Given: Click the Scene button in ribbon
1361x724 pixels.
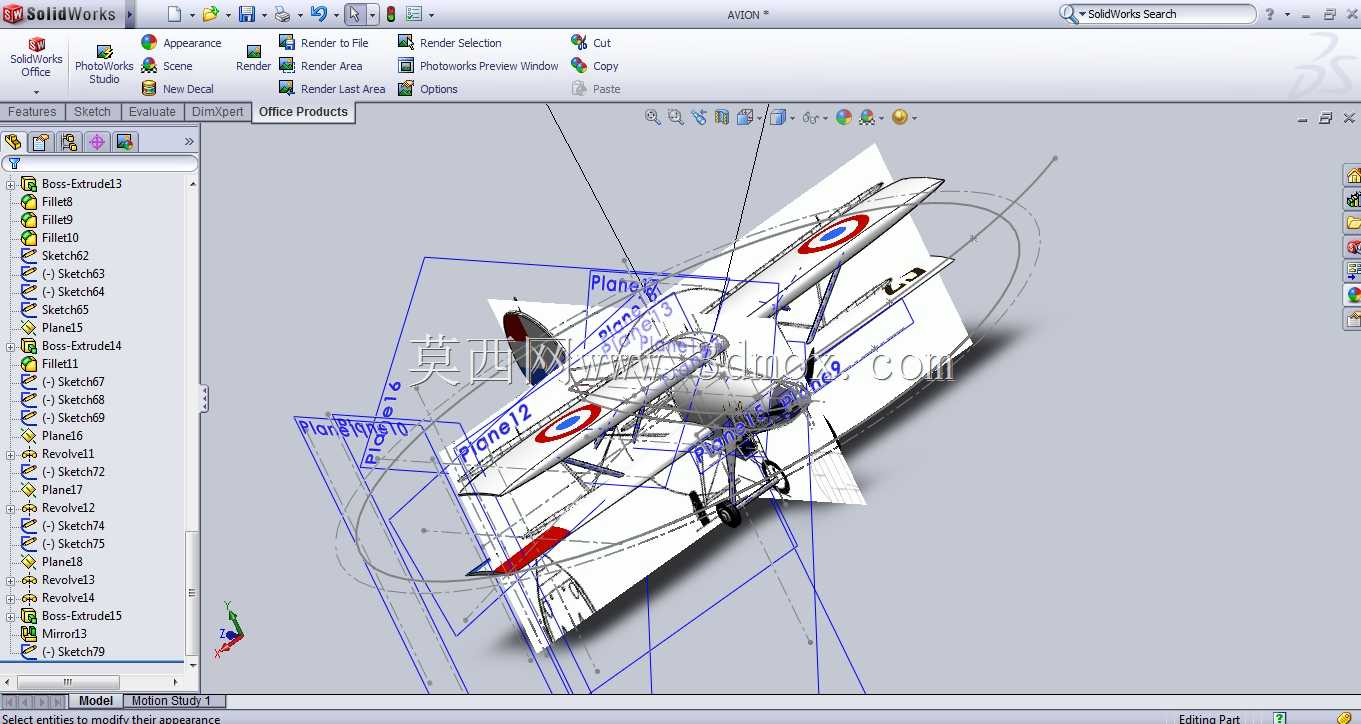Looking at the screenshot, I should 167,66.
